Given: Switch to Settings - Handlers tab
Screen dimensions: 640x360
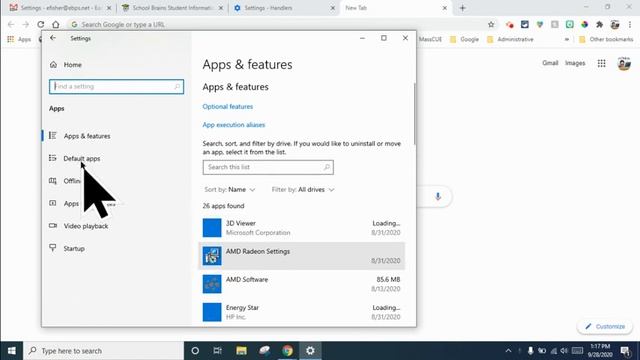Looking at the screenshot, I should (x=284, y=8).
